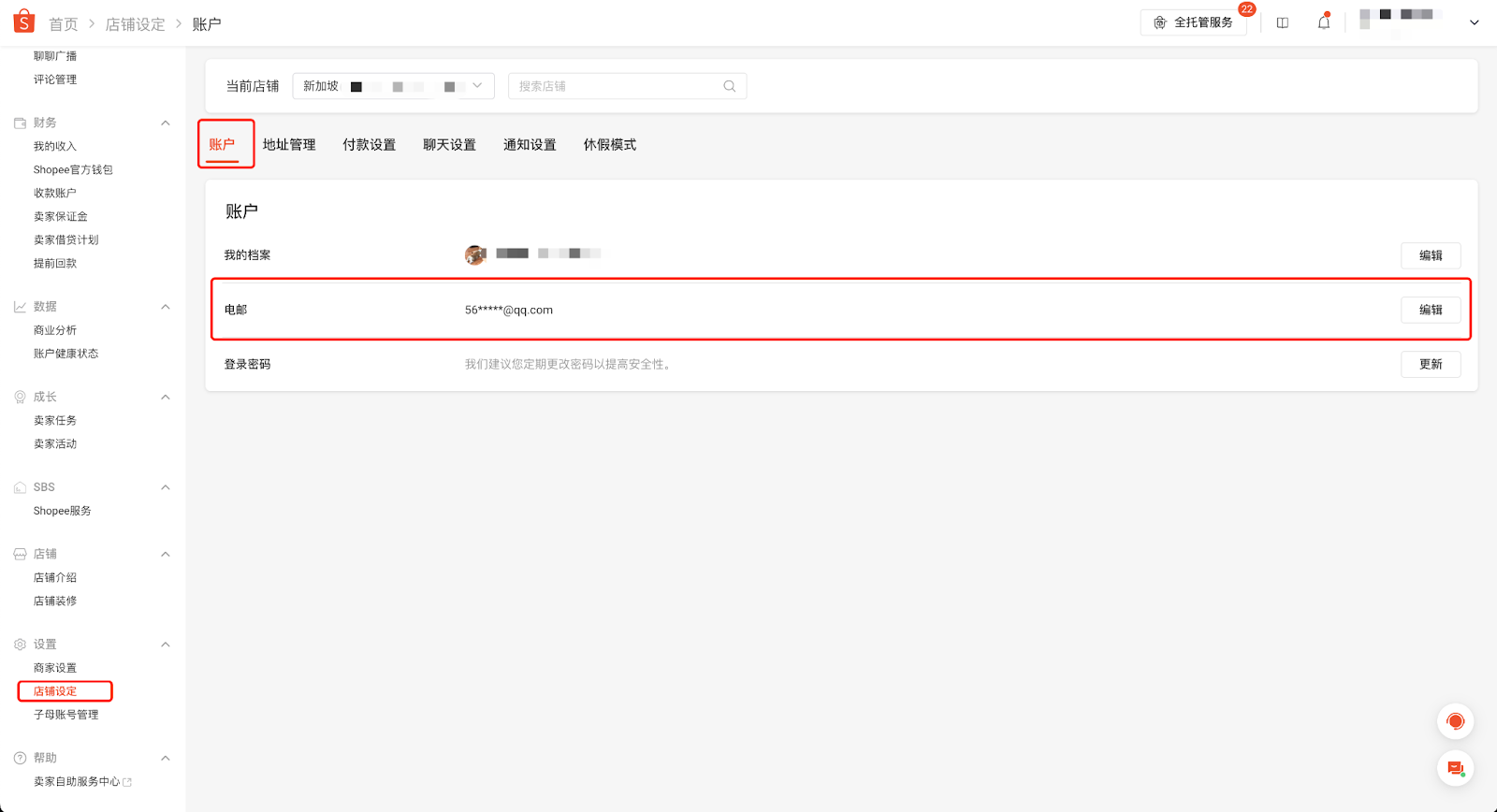This screenshot has height=812, width=1497.
Task: Open the notifications bell
Action: [1323, 22]
